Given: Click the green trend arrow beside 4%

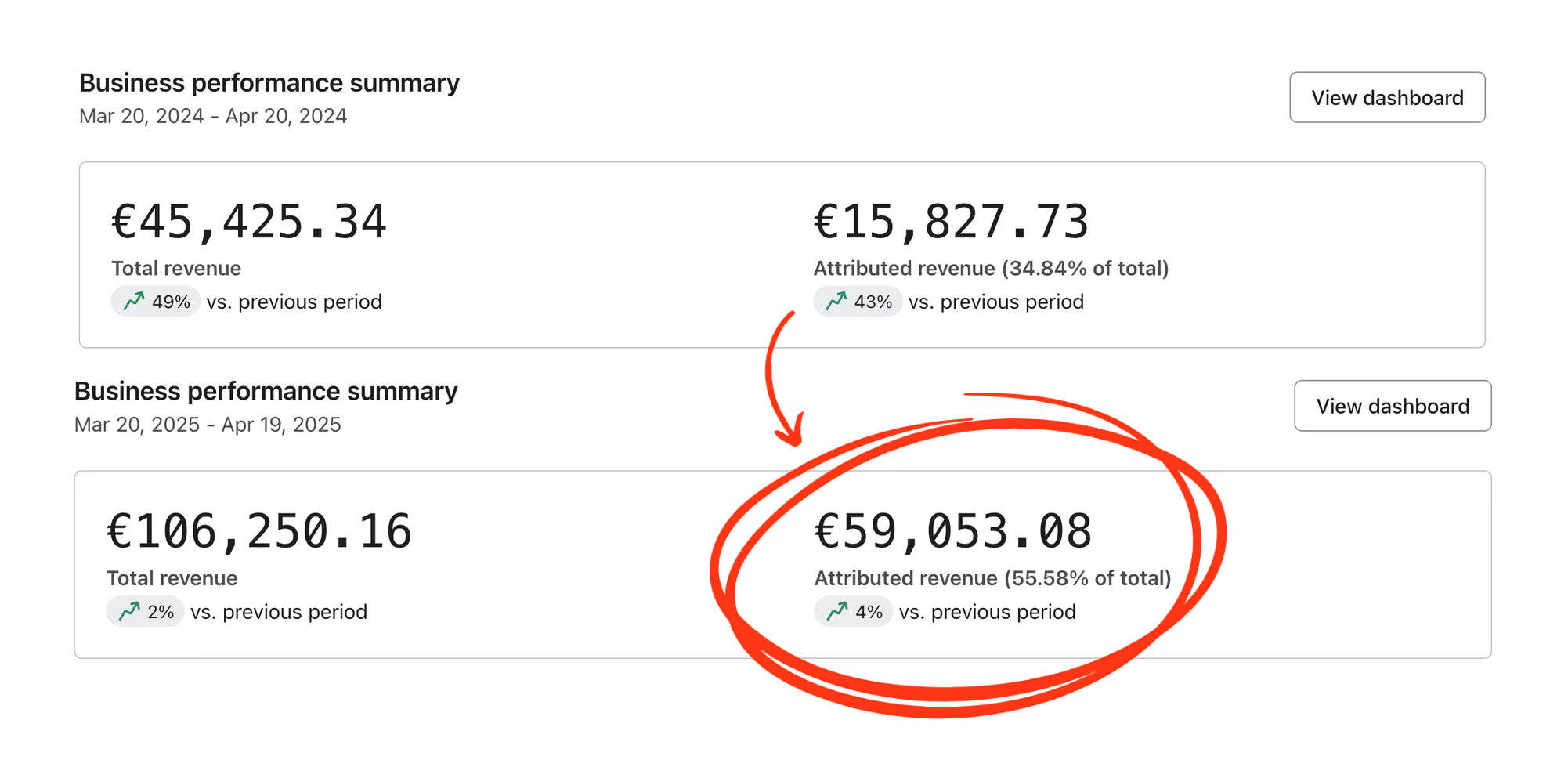Looking at the screenshot, I should coord(837,611).
